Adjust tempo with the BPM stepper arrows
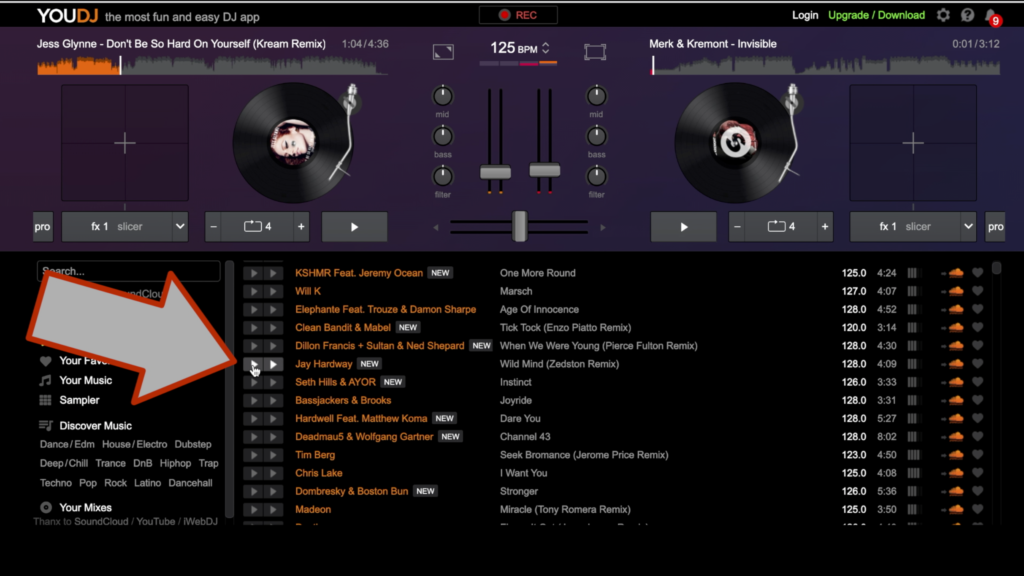 (546, 48)
